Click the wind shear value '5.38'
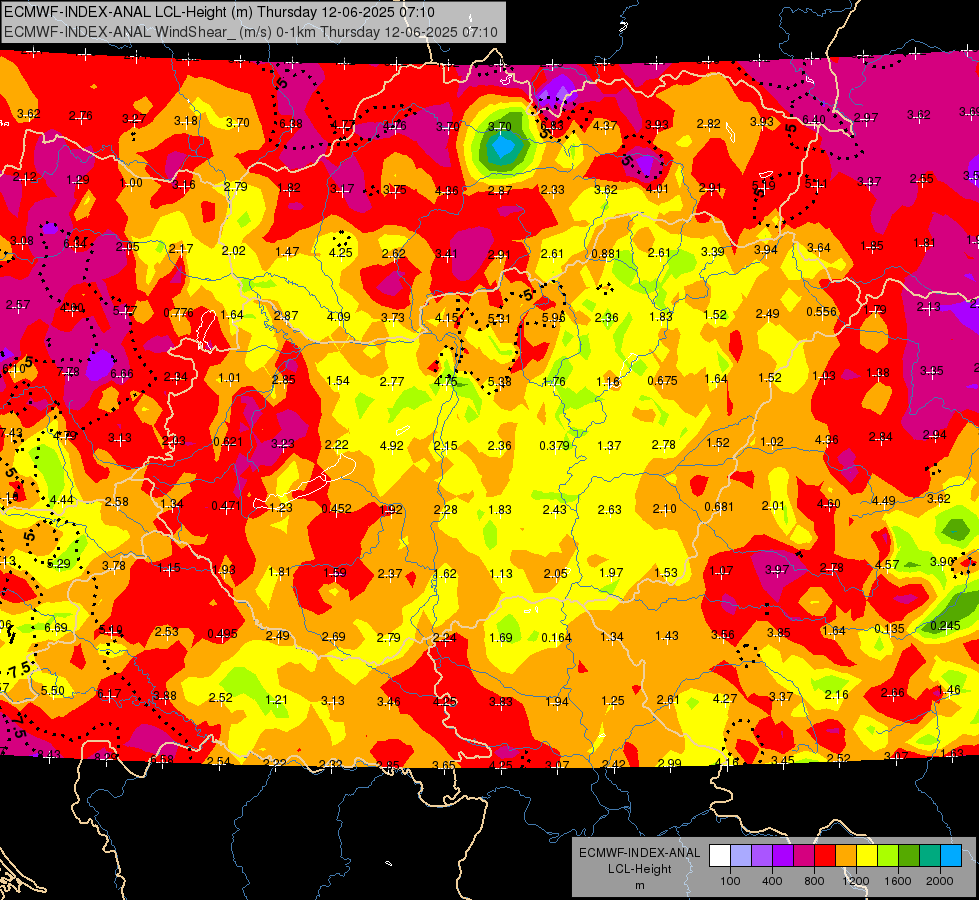 pyautogui.click(x=499, y=382)
